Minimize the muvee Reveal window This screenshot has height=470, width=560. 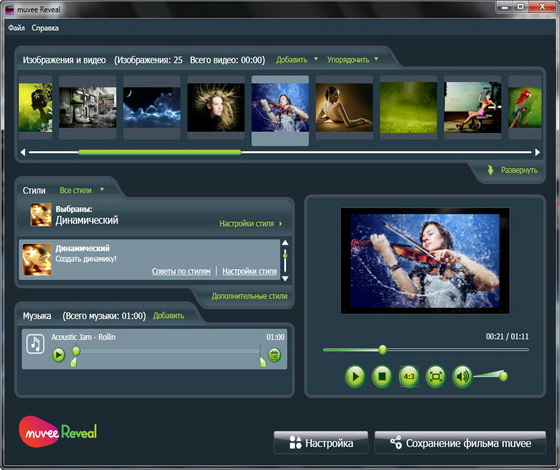point(505,7)
